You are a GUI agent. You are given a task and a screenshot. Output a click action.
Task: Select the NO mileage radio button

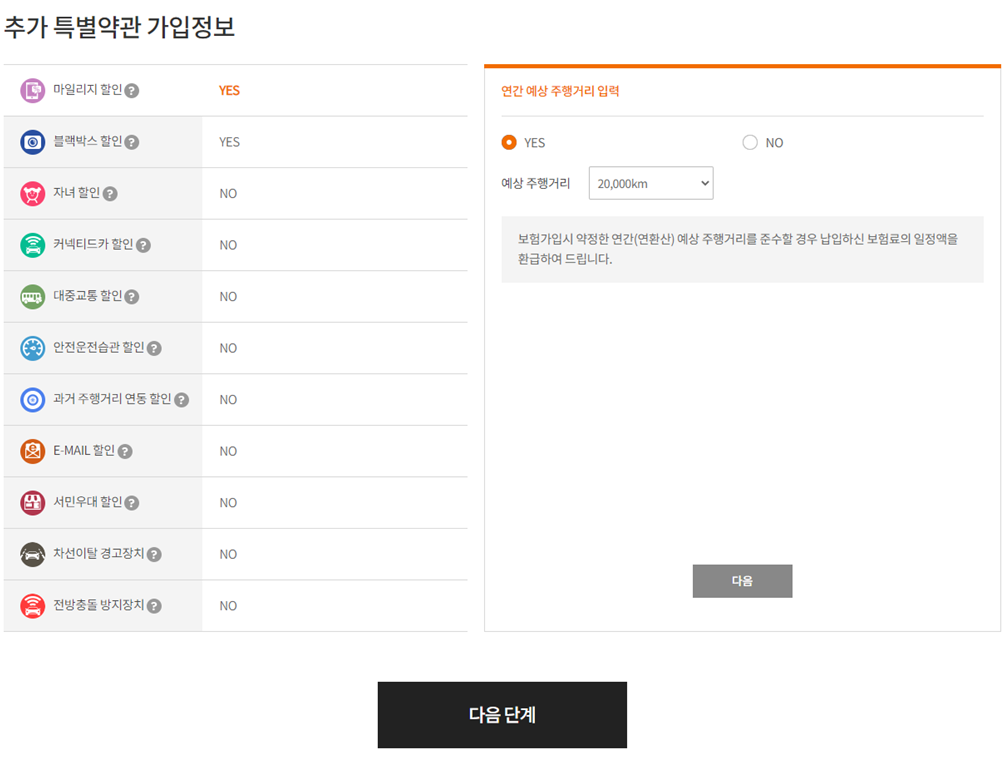coord(750,142)
